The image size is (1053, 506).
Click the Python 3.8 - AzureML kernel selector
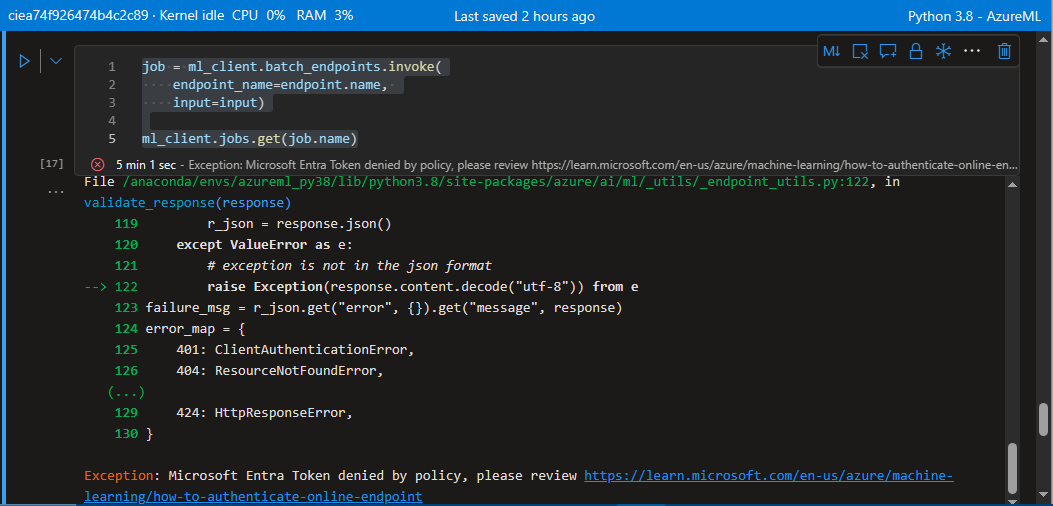[974, 16]
